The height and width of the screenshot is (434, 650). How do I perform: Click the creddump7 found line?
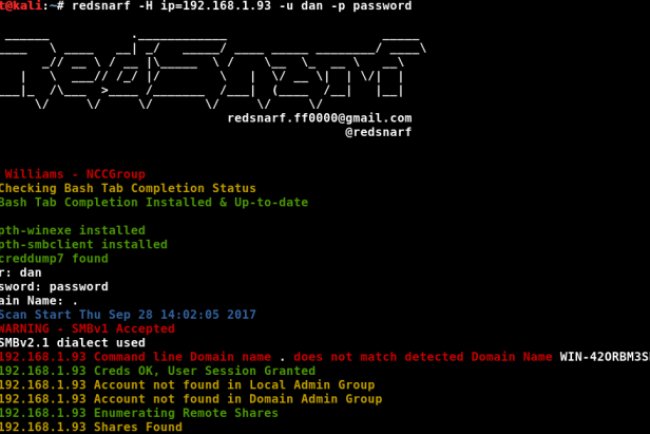(54, 258)
